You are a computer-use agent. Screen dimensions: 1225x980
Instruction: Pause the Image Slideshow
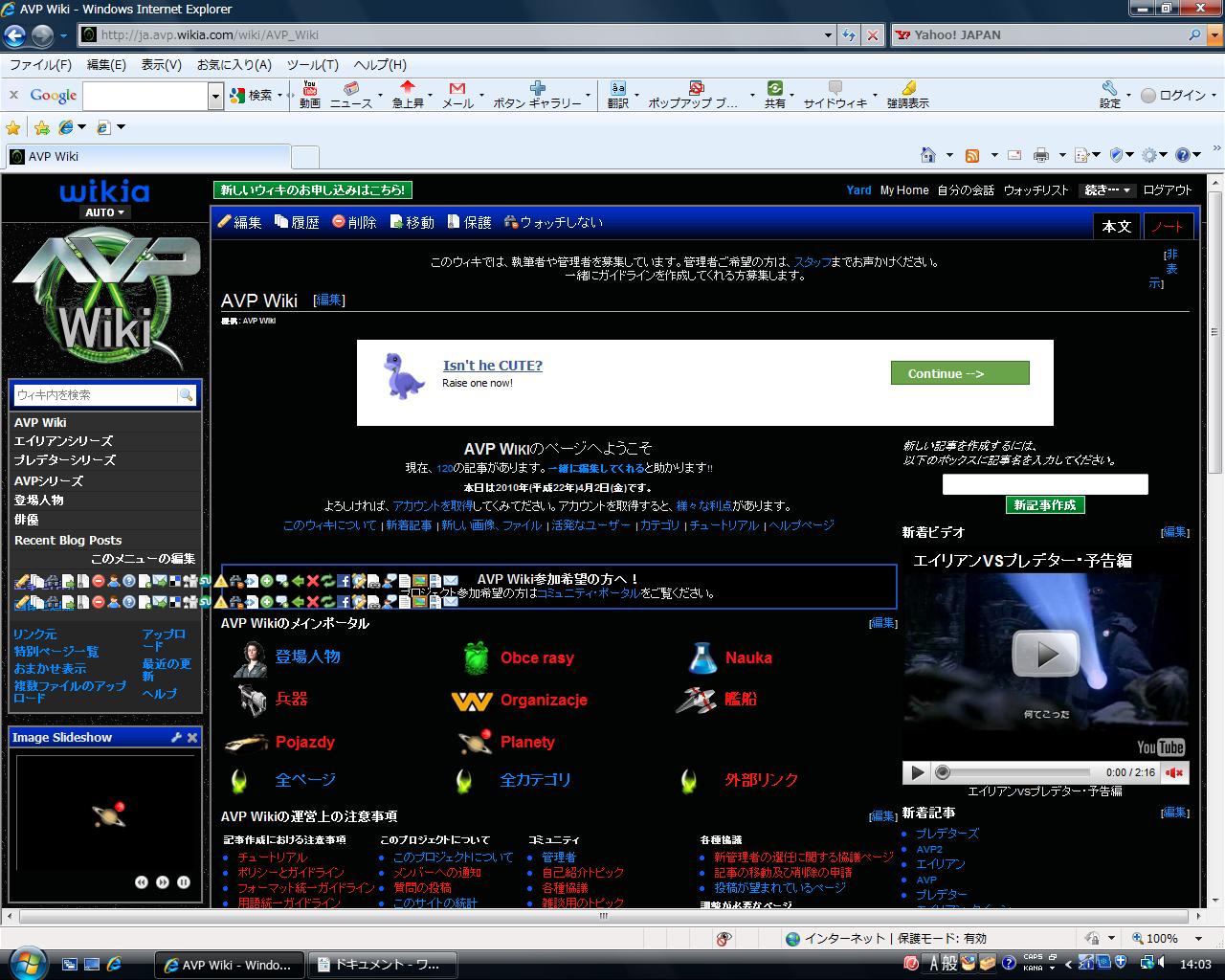(x=184, y=882)
